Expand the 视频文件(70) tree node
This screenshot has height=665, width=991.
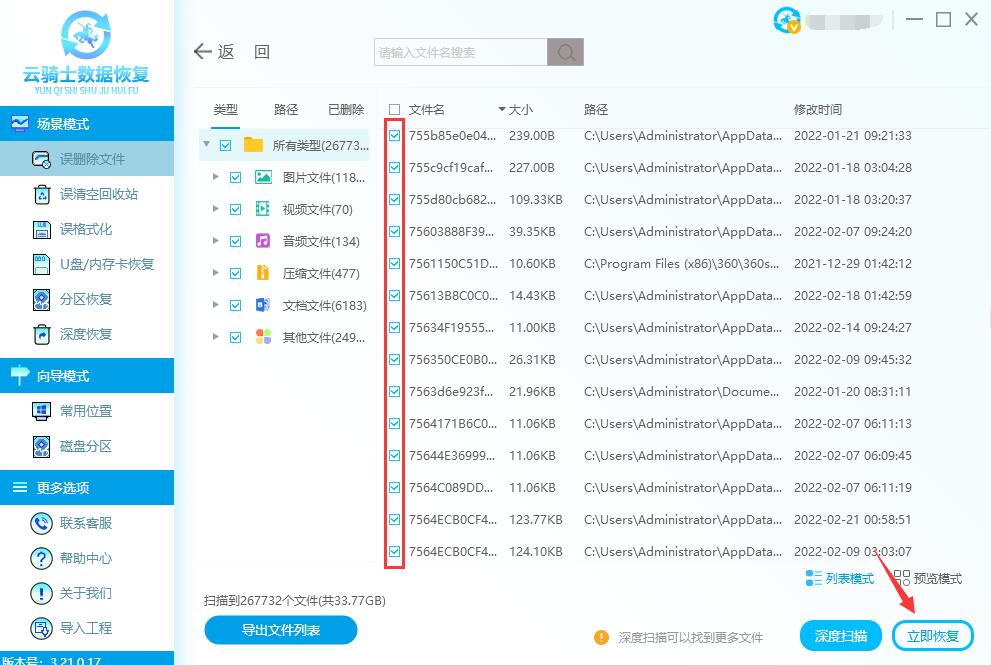point(216,209)
